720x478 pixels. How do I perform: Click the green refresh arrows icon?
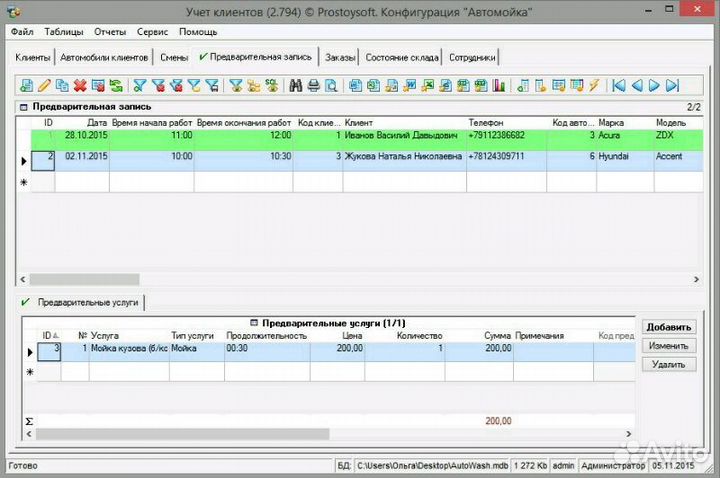[116, 86]
